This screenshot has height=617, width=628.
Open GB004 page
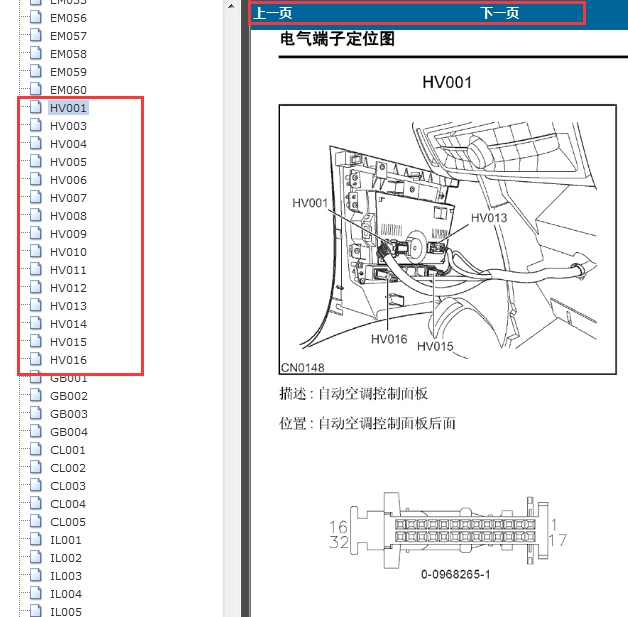click(68, 432)
